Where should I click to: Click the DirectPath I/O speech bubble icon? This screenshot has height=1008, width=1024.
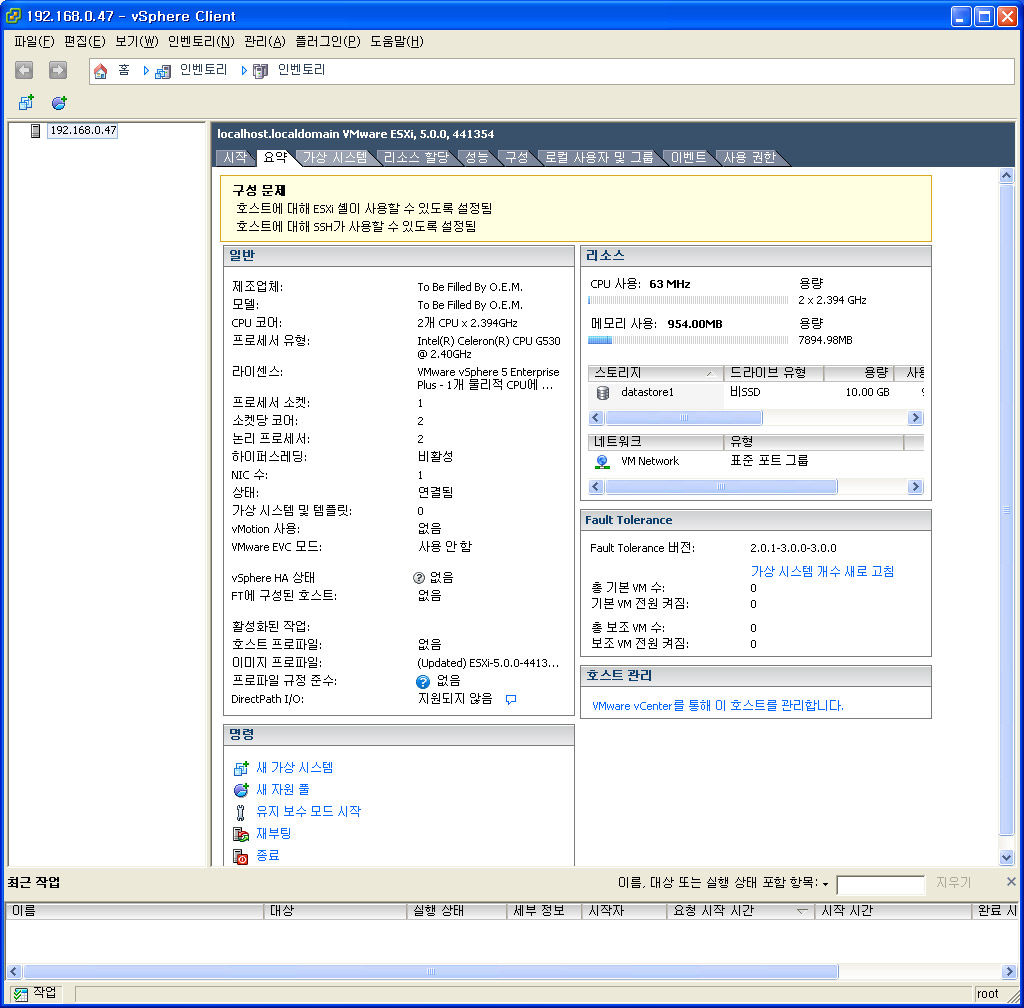click(x=511, y=699)
